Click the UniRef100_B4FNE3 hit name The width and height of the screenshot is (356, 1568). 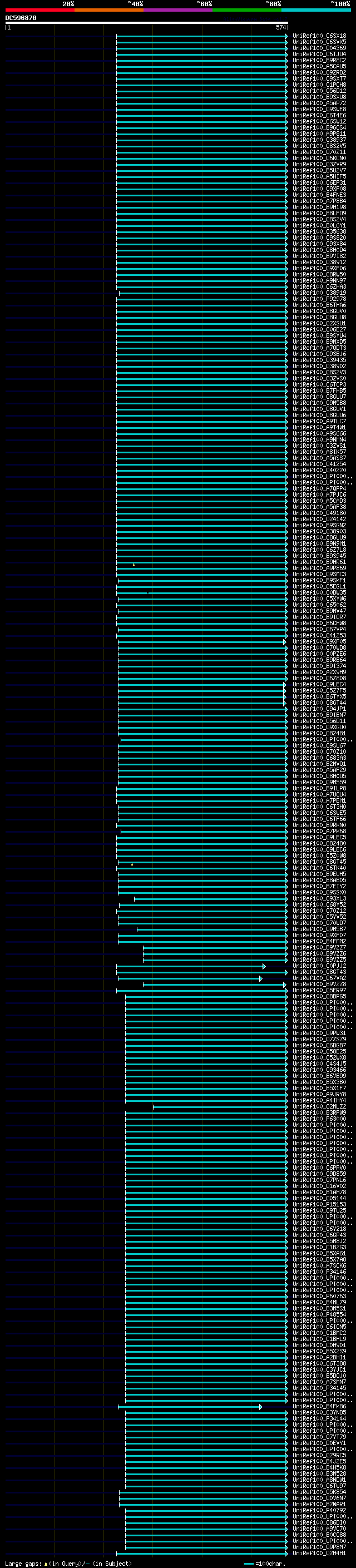319,195
